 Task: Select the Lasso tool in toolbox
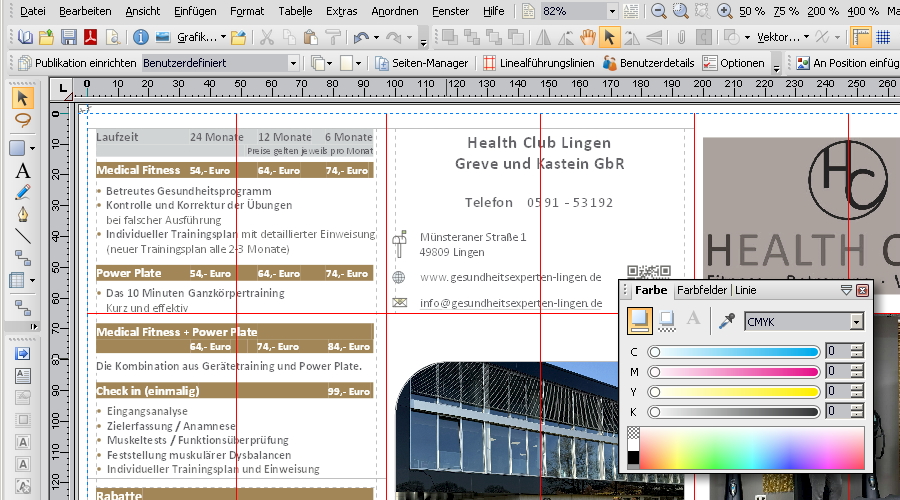[x=22, y=120]
